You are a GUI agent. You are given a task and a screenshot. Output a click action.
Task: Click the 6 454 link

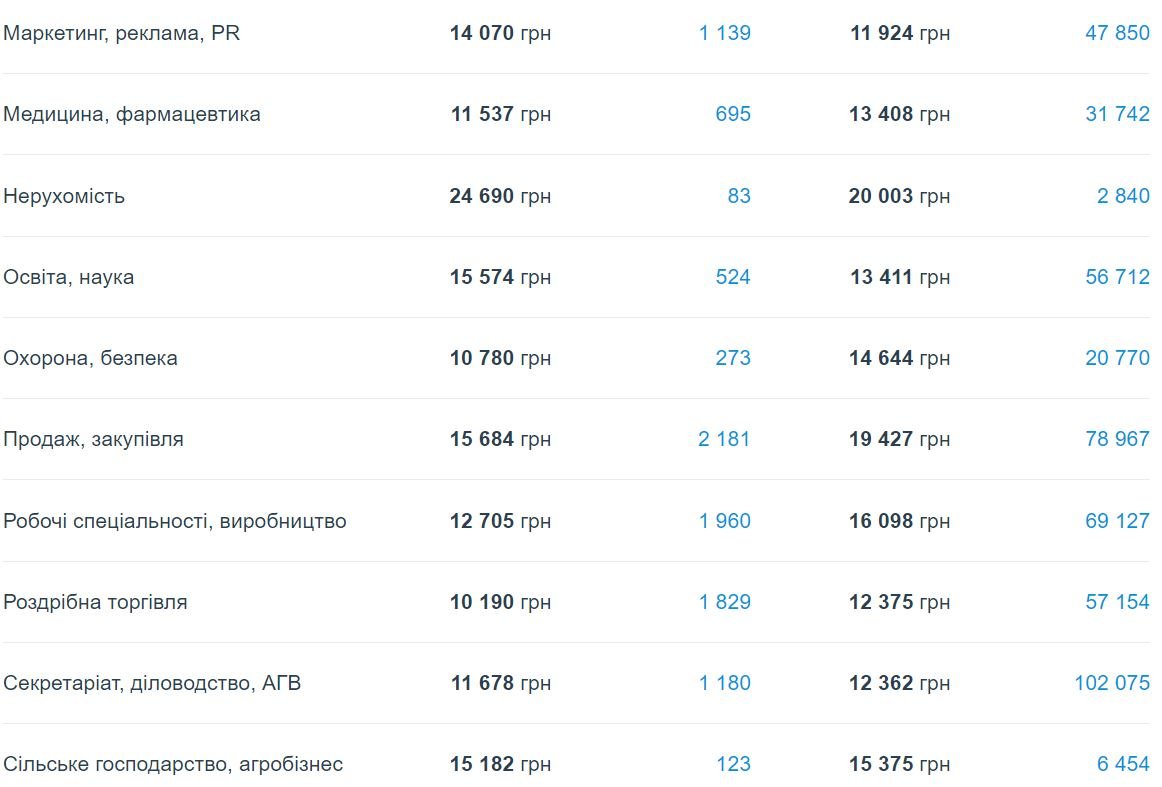(1123, 764)
